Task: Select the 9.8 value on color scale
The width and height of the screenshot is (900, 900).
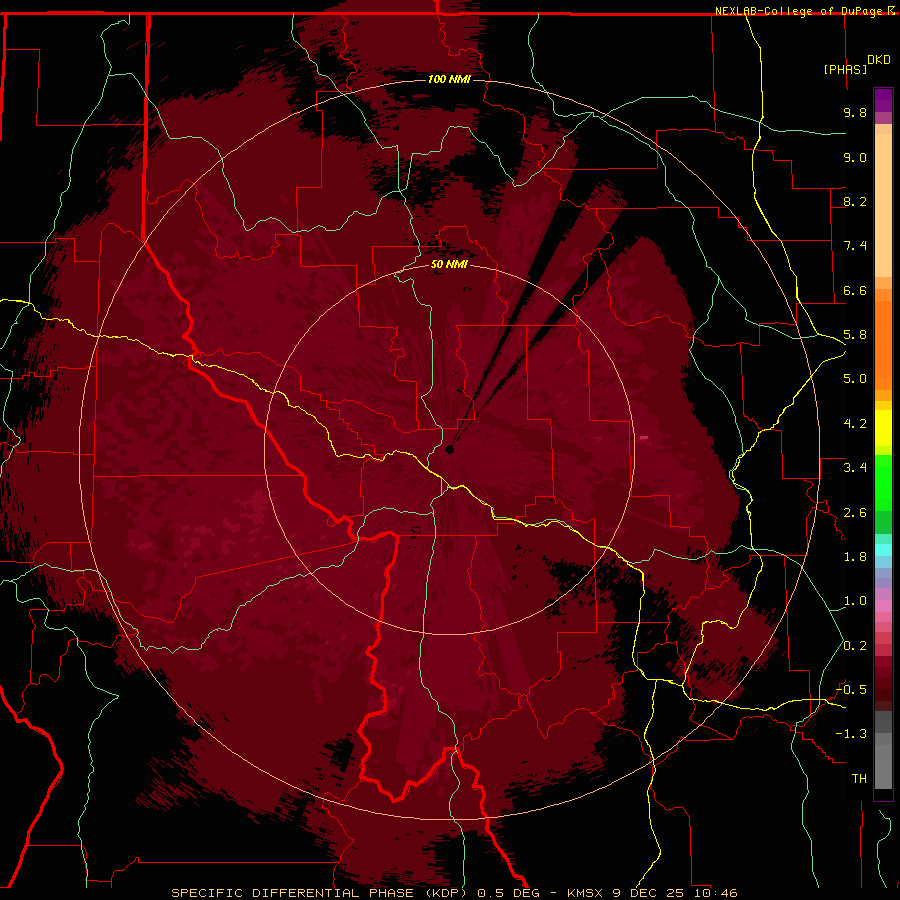Action: tap(855, 112)
